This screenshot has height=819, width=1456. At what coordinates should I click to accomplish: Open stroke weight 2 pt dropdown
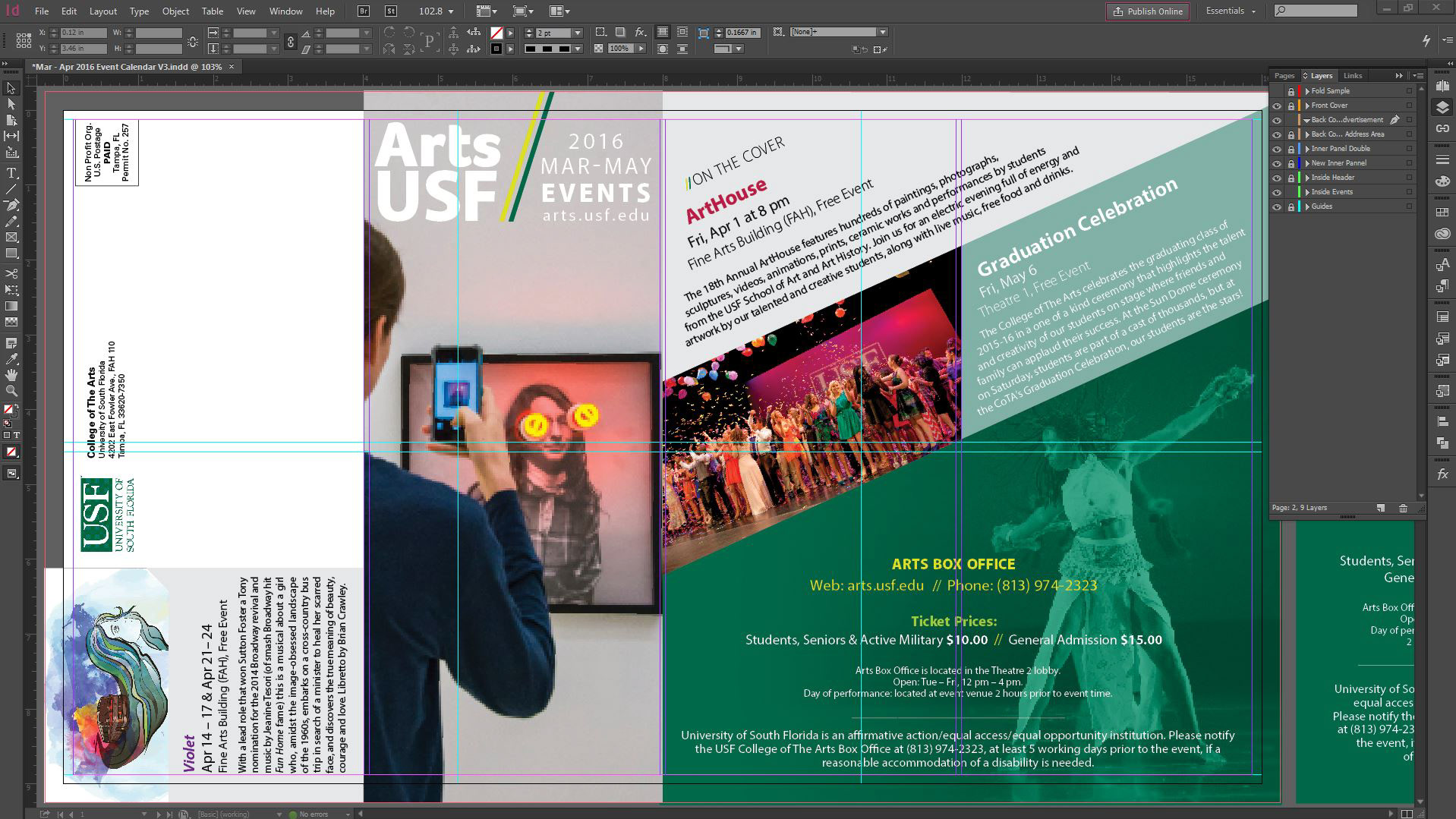(578, 33)
